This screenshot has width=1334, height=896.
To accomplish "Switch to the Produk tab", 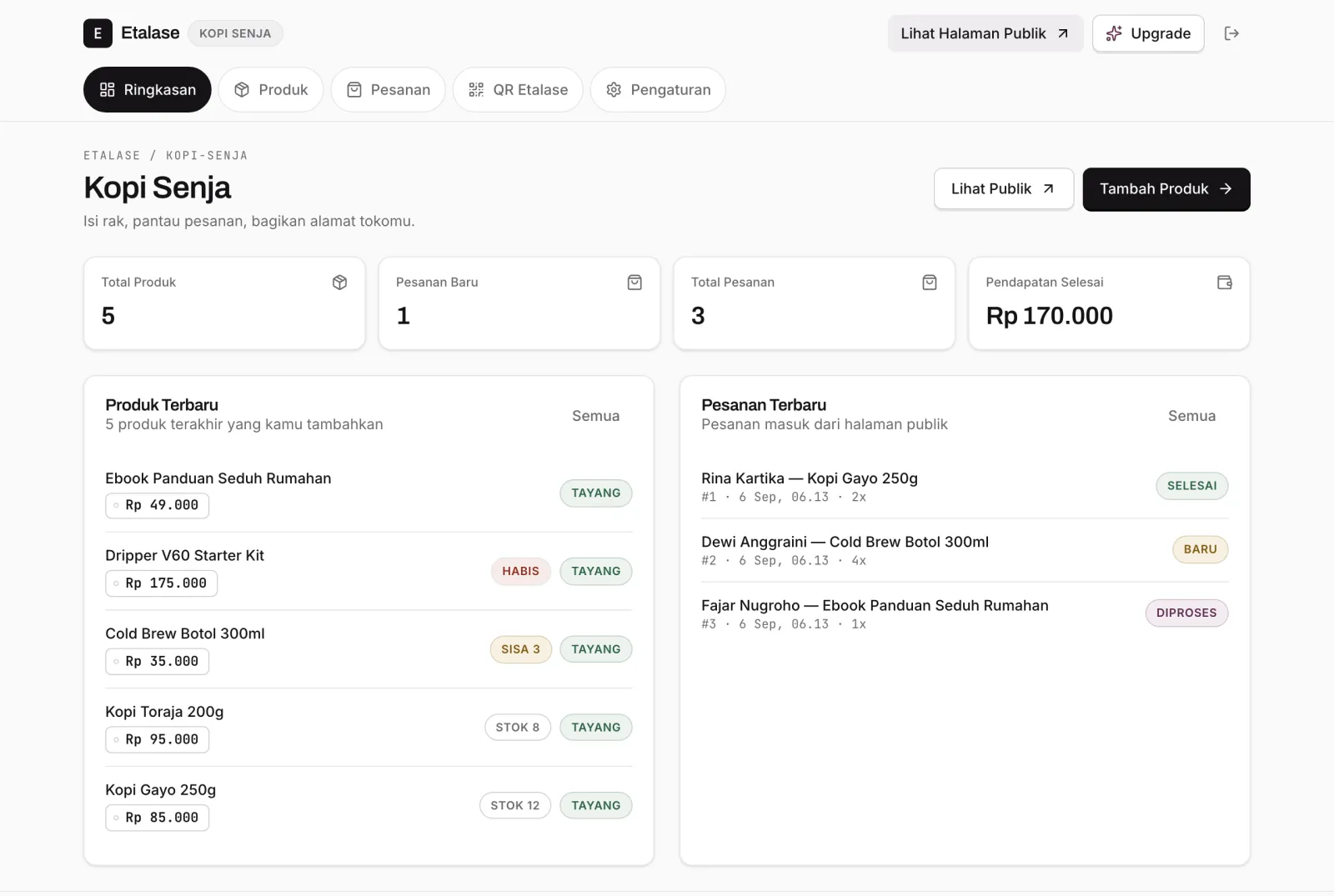I will click(x=271, y=90).
